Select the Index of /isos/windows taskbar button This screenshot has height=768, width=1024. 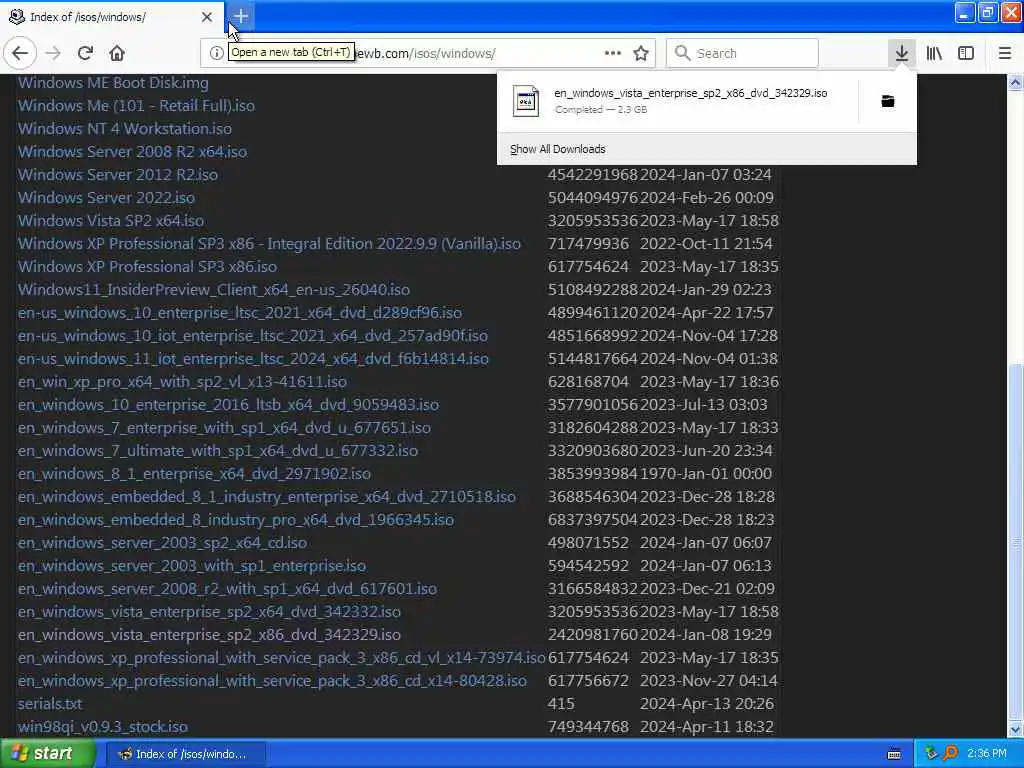(x=185, y=754)
